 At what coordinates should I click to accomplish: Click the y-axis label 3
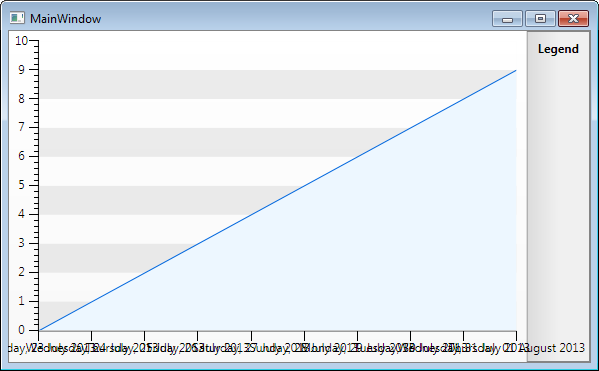pyautogui.click(x=21, y=243)
